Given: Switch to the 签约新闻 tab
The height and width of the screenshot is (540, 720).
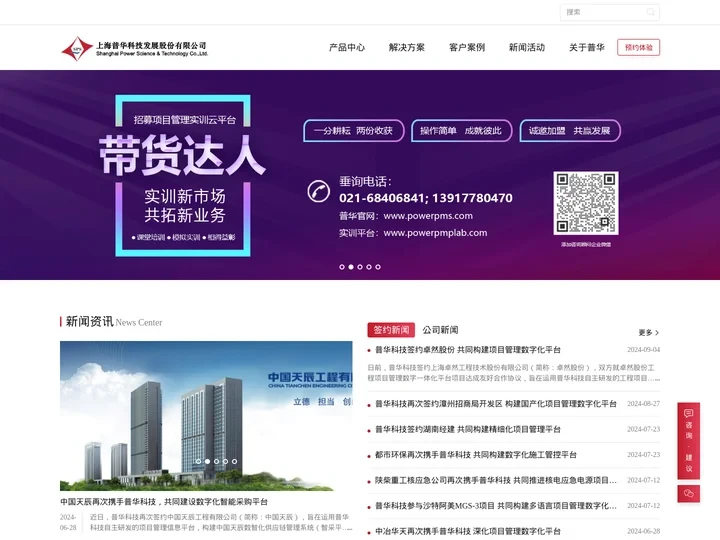Looking at the screenshot, I should pyautogui.click(x=391, y=330).
